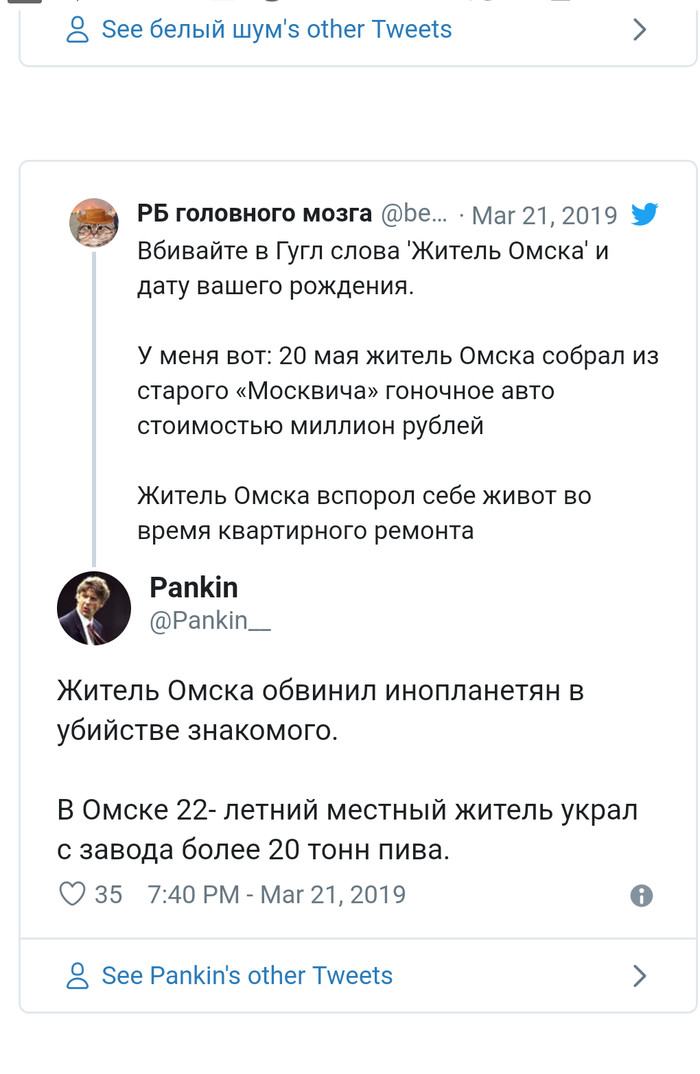Click the Pankin display name
The width and height of the screenshot is (700, 1074).
click(x=194, y=588)
